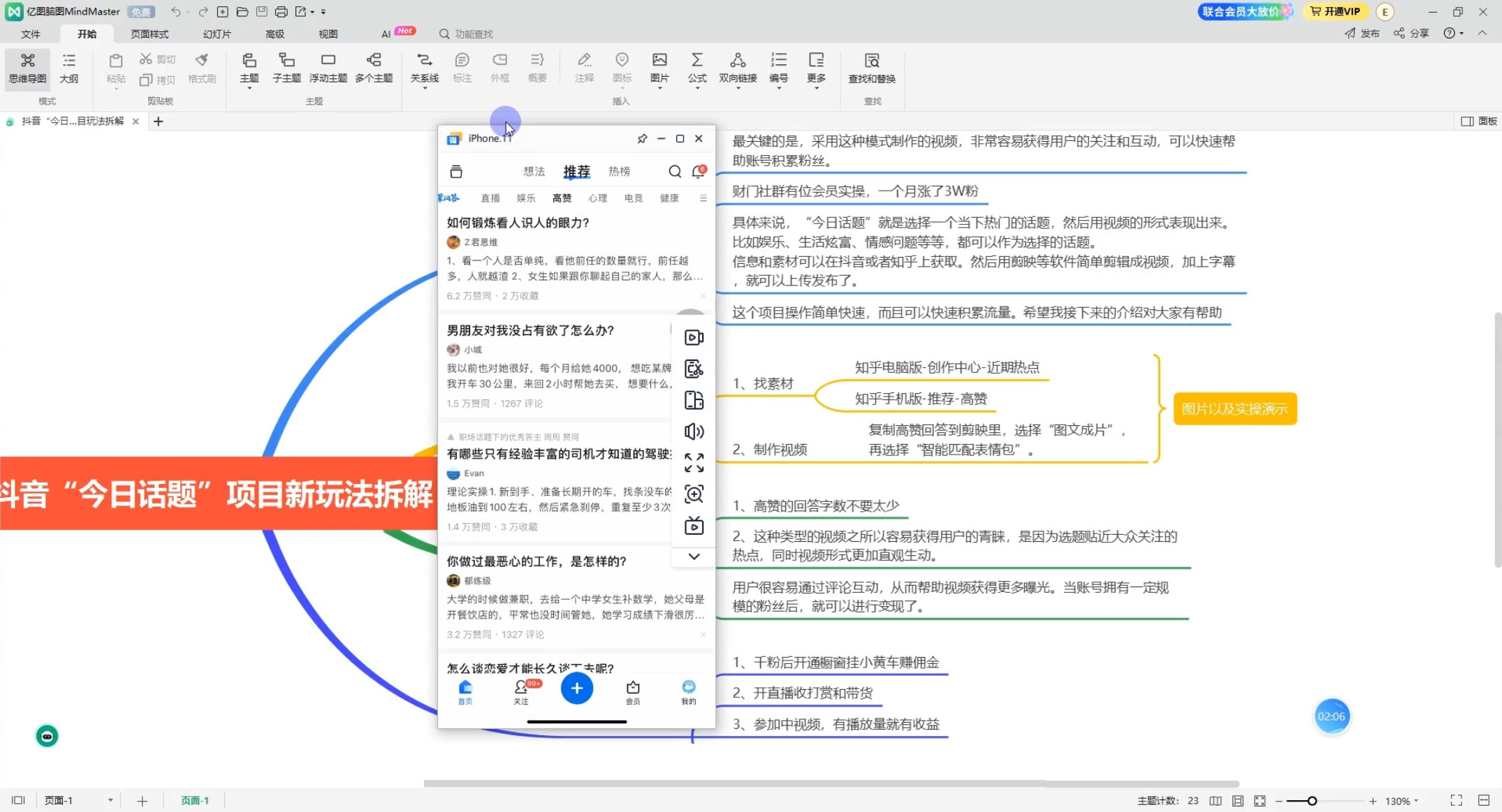Insert a formula using 公式 icon
The image size is (1502, 812).
tap(697, 68)
